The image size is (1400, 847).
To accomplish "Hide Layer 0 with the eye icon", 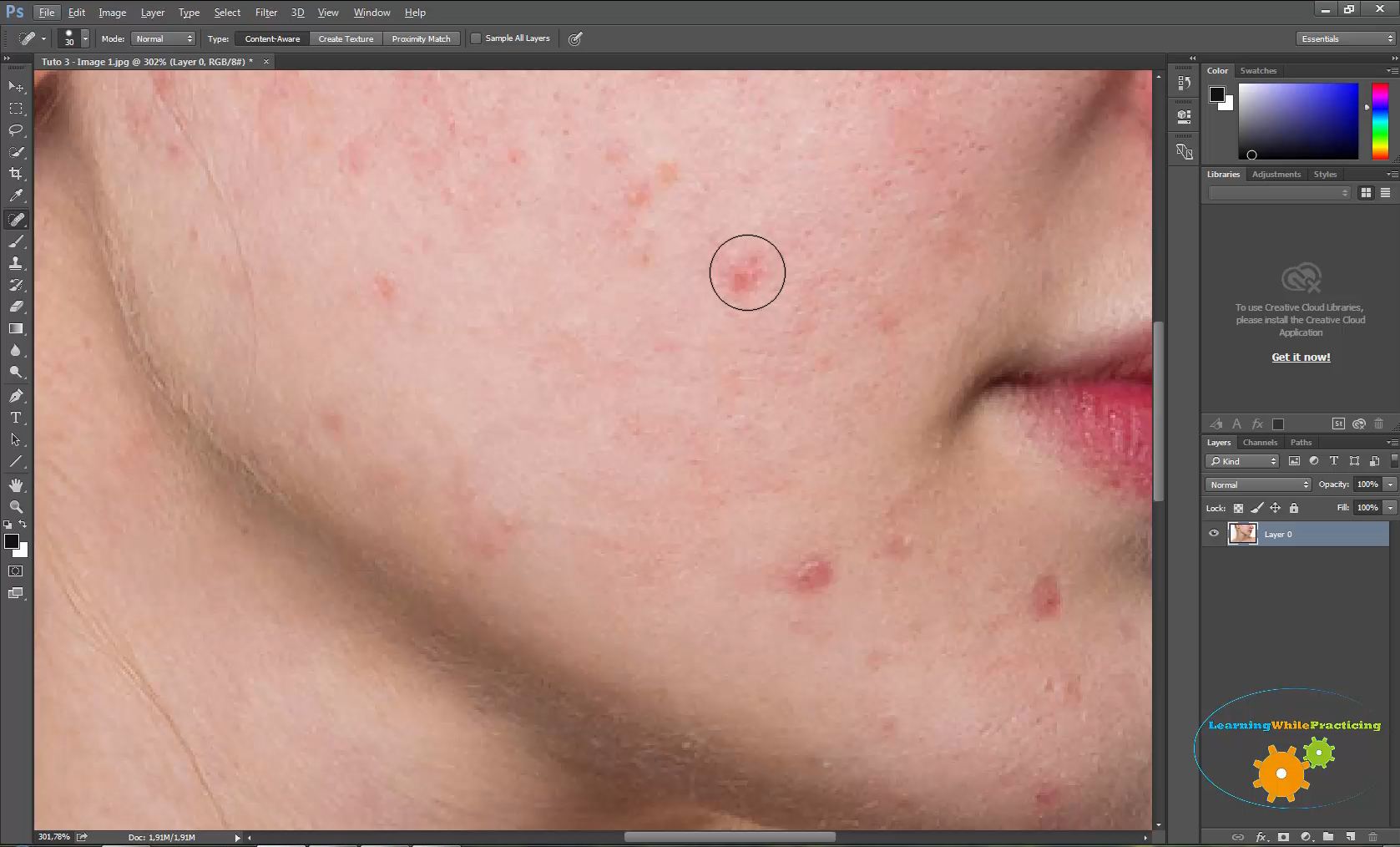I will pos(1214,534).
